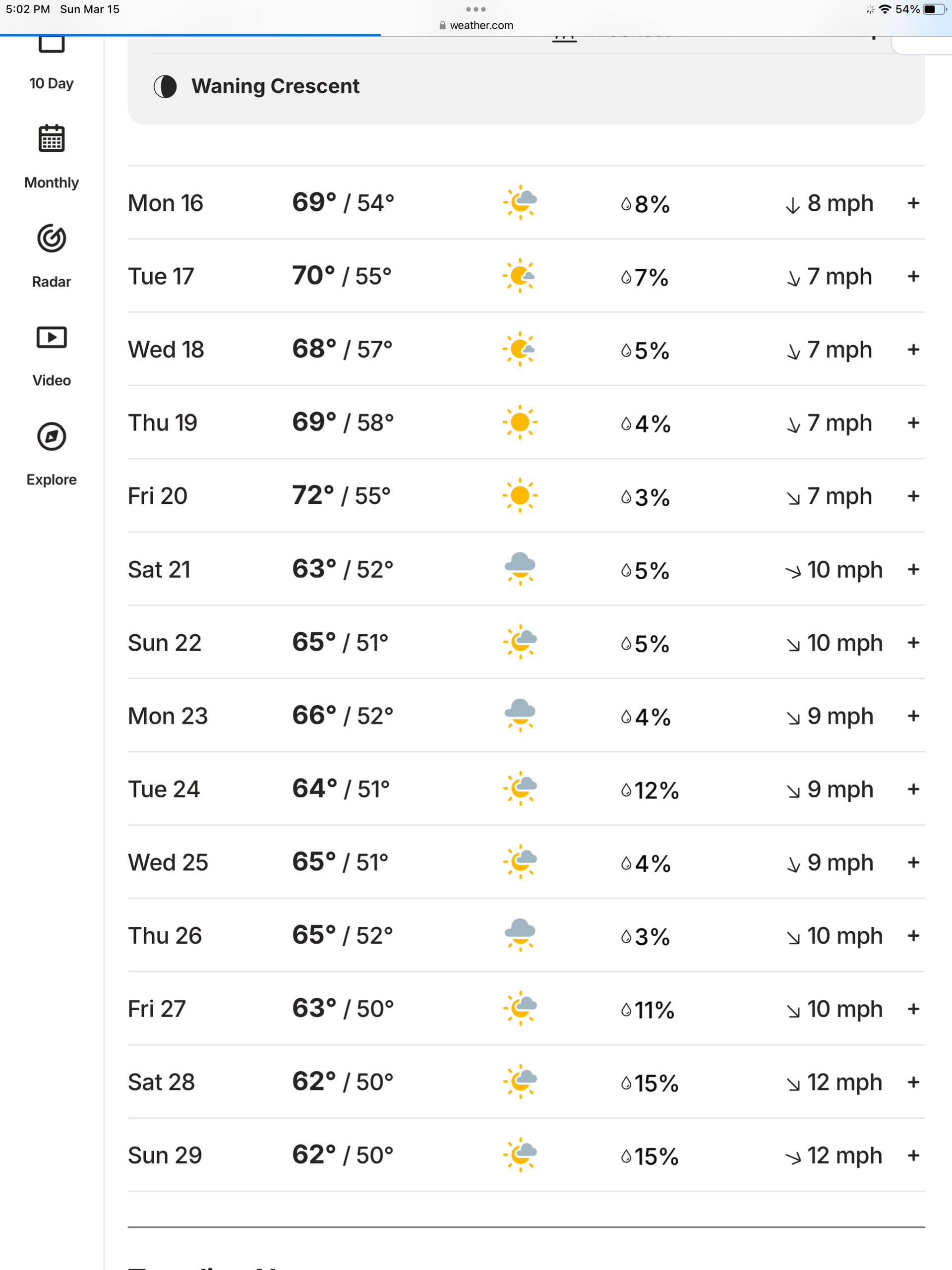Click the raindrop icon in Tue 24 row
Image resolution: width=952 pixels, height=1270 pixels.
tap(626, 790)
